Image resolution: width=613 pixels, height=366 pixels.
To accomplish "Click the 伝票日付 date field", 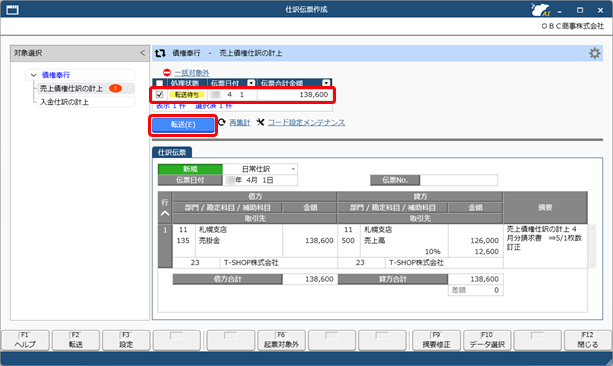I will pyautogui.click(x=260, y=180).
